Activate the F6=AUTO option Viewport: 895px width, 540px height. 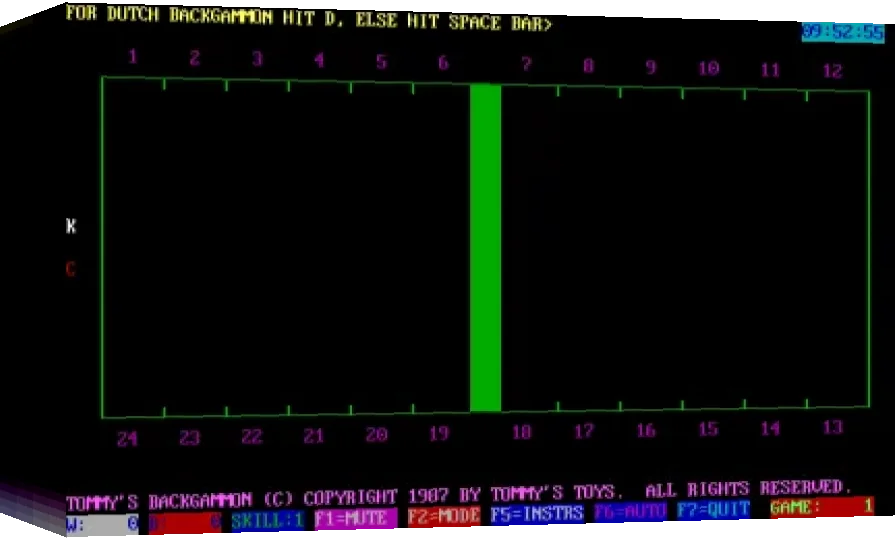coord(630,511)
